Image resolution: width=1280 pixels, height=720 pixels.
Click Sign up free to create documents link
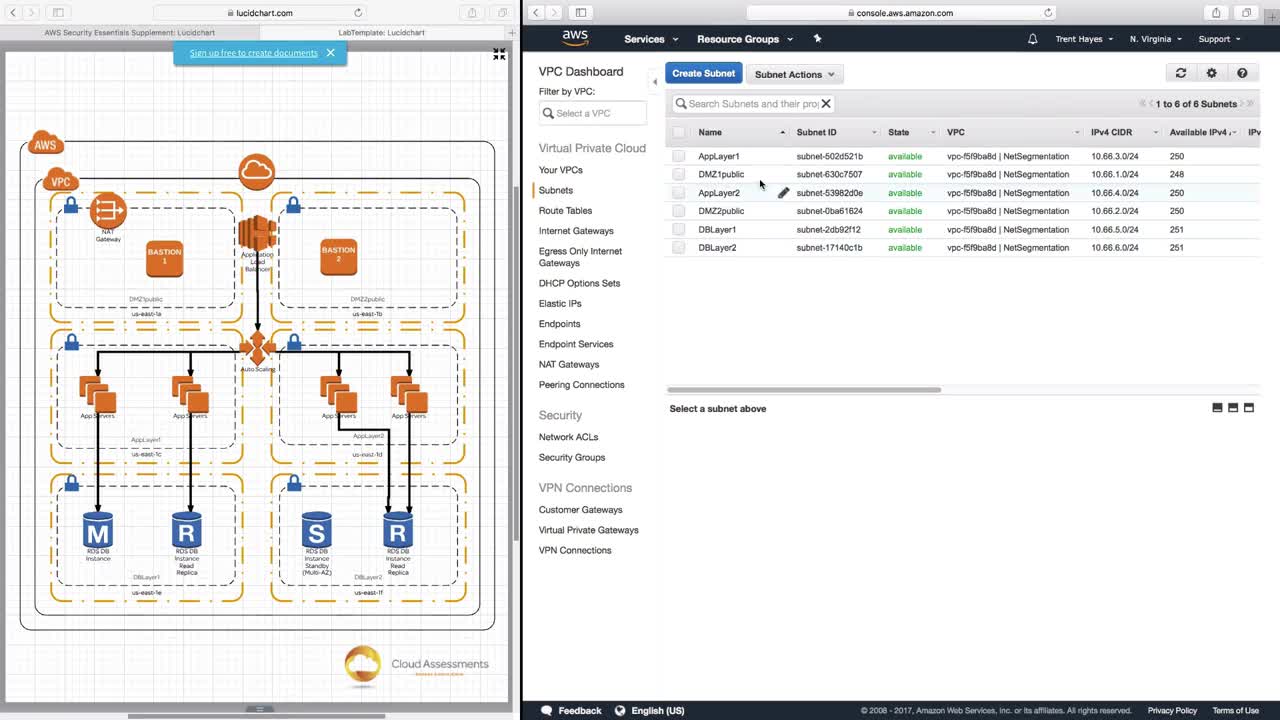(254, 53)
